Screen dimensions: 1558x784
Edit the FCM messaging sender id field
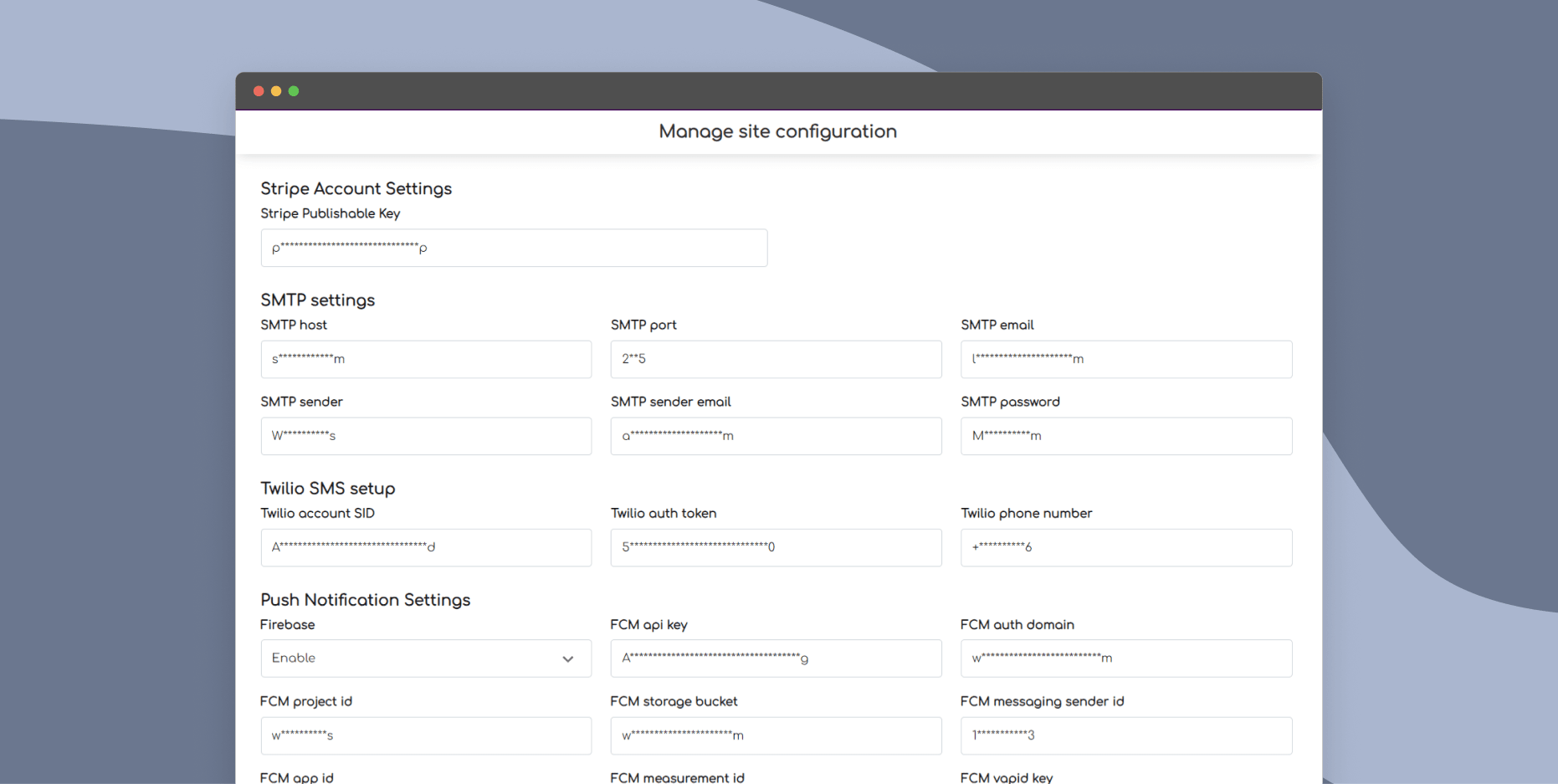tap(1126, 735)
